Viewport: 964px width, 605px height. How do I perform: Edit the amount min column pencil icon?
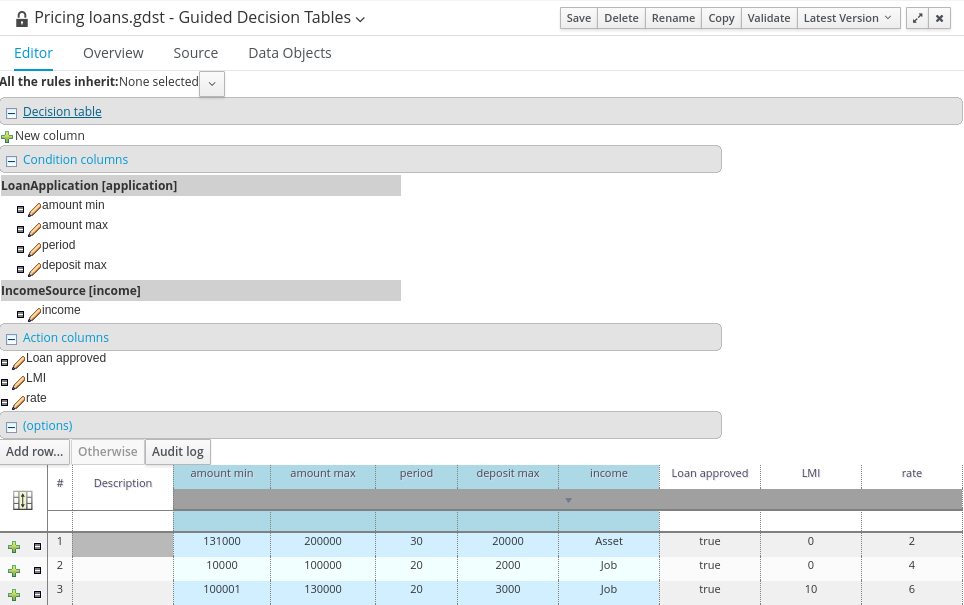(x=34, y=210)
